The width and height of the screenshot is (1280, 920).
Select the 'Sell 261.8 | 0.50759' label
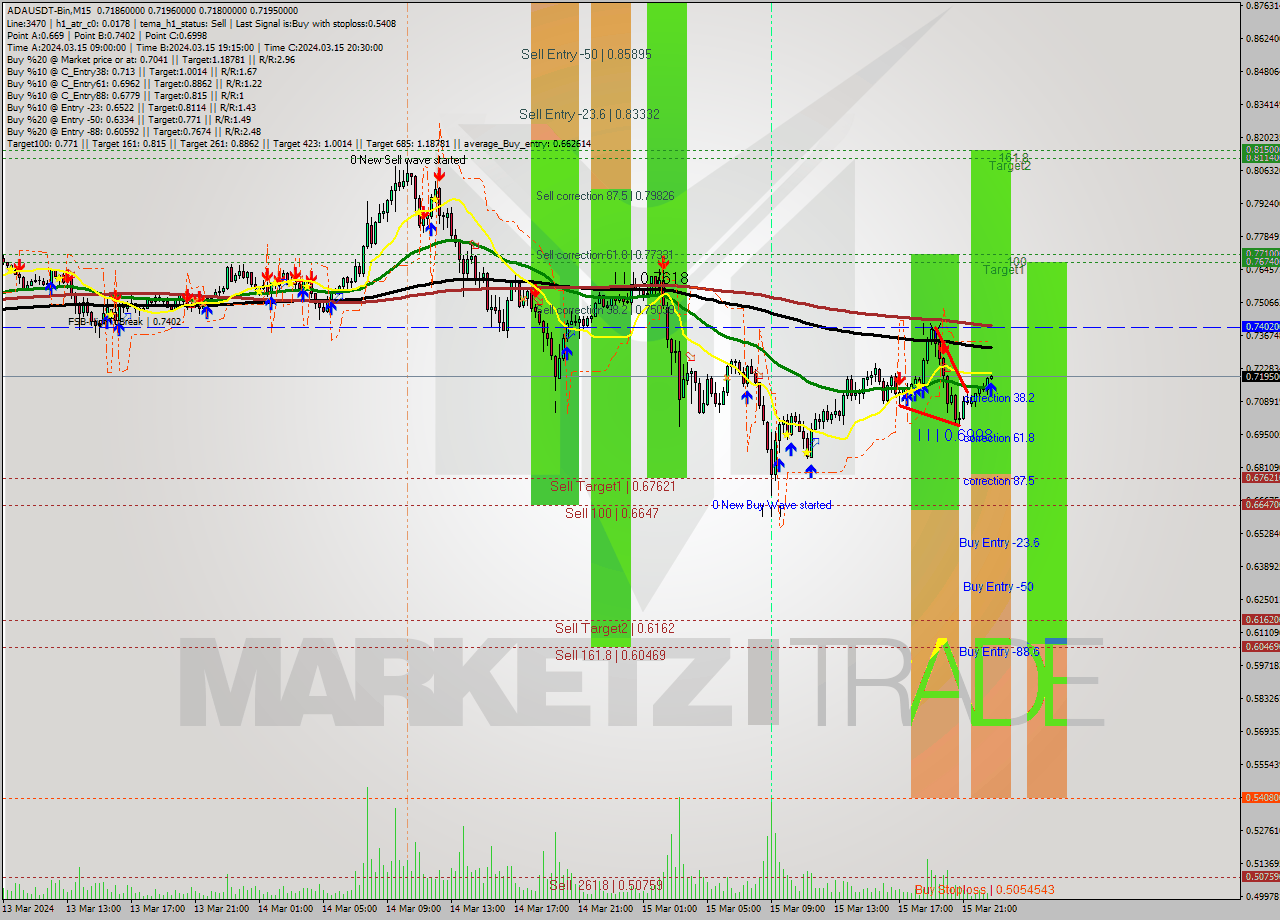click(x=606, y=885)
